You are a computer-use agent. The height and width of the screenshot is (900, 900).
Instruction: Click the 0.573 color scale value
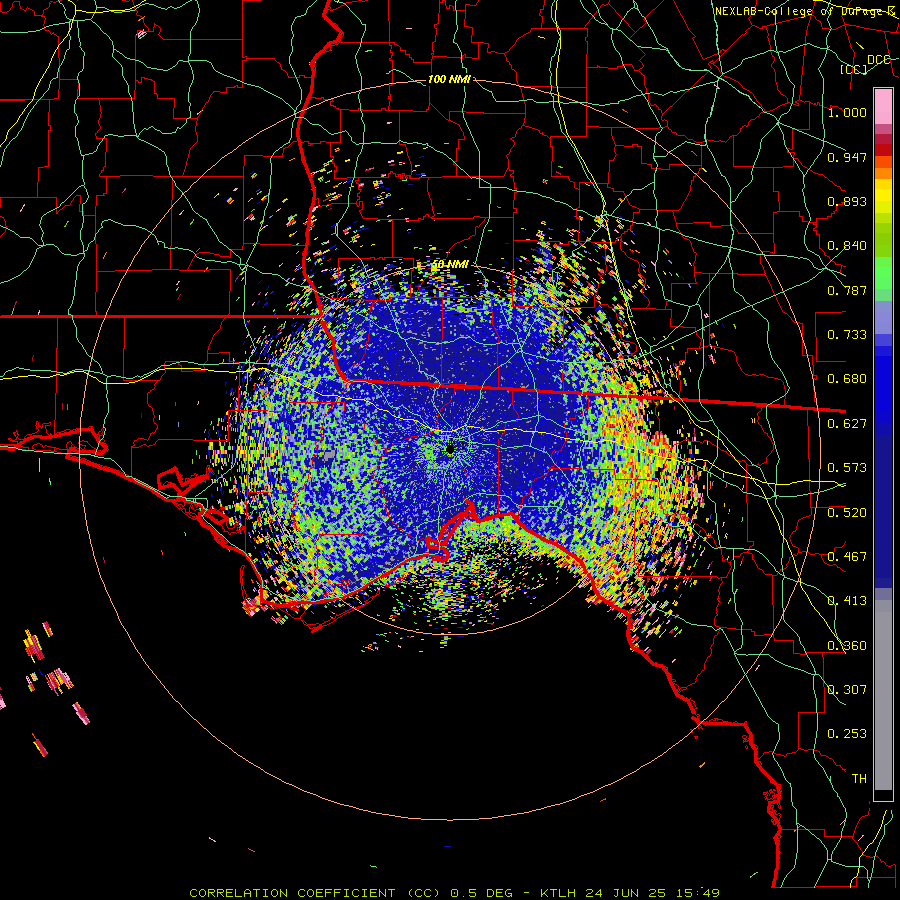(847, 467)
